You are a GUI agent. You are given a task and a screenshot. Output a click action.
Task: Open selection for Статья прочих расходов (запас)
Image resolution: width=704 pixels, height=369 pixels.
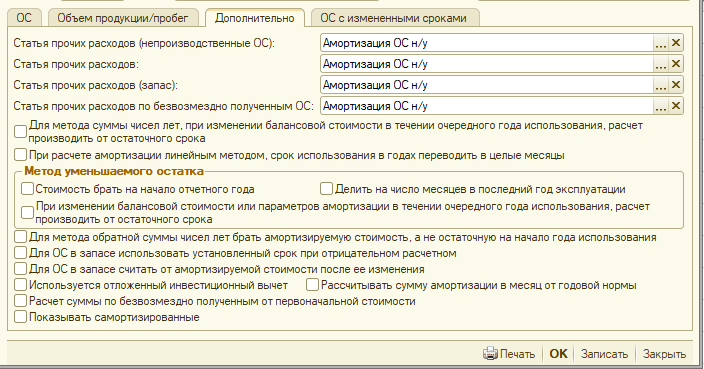coord(660,85)
